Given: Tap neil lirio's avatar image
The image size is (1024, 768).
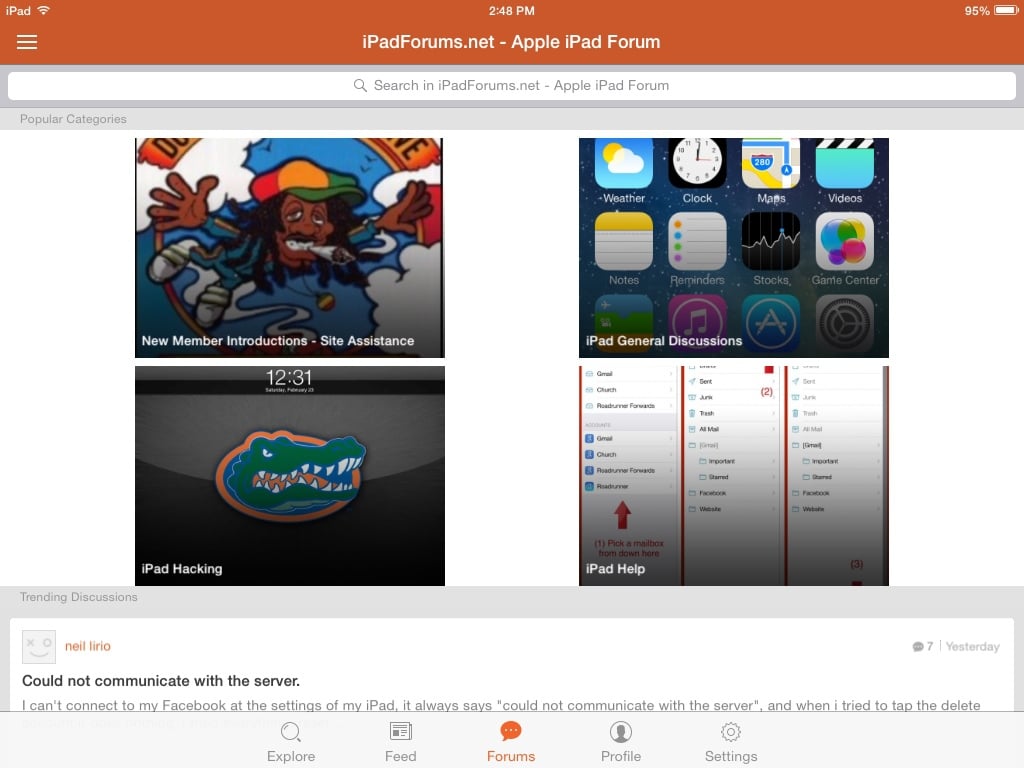Looking at the screenshot, I should coord(39,647).
